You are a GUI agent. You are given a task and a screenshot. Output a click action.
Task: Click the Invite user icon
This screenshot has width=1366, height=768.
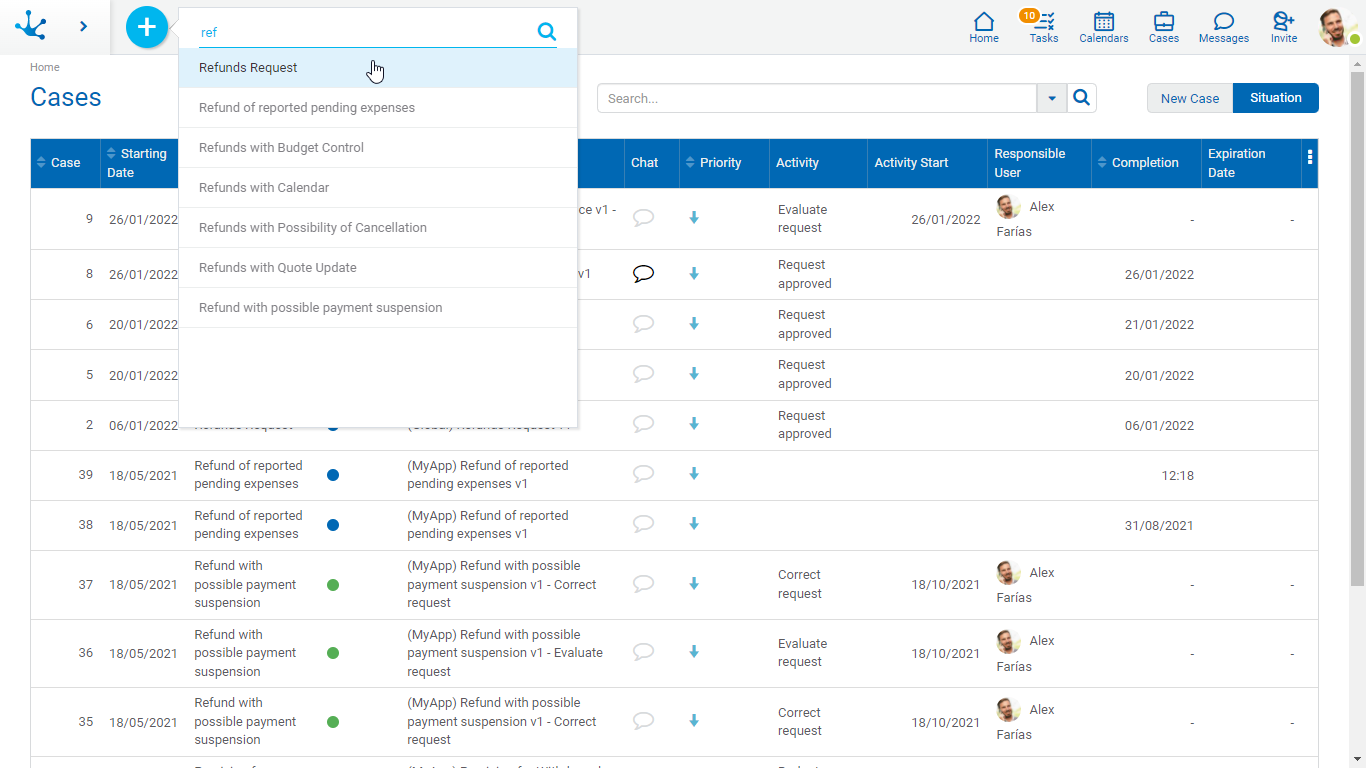click(1284, 27)
